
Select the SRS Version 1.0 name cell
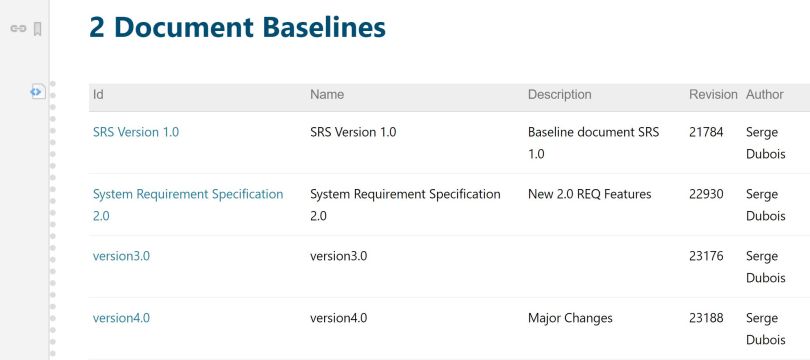point(353,132)
